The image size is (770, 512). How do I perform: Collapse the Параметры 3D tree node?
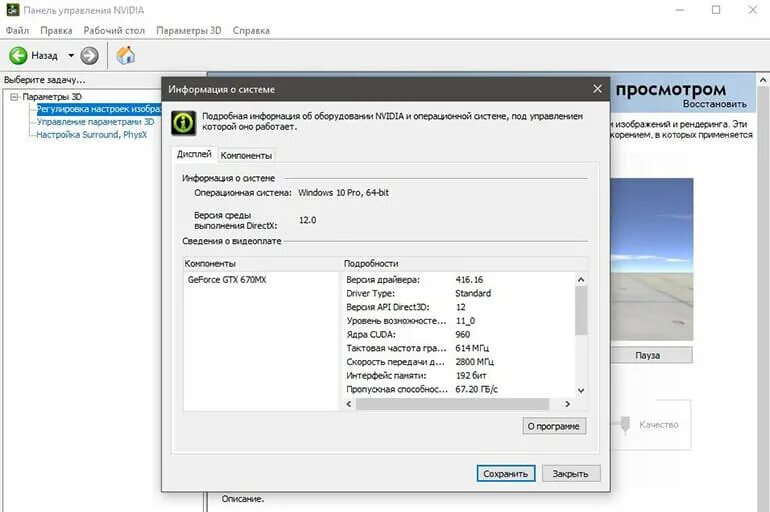click(x=14, y=97)
